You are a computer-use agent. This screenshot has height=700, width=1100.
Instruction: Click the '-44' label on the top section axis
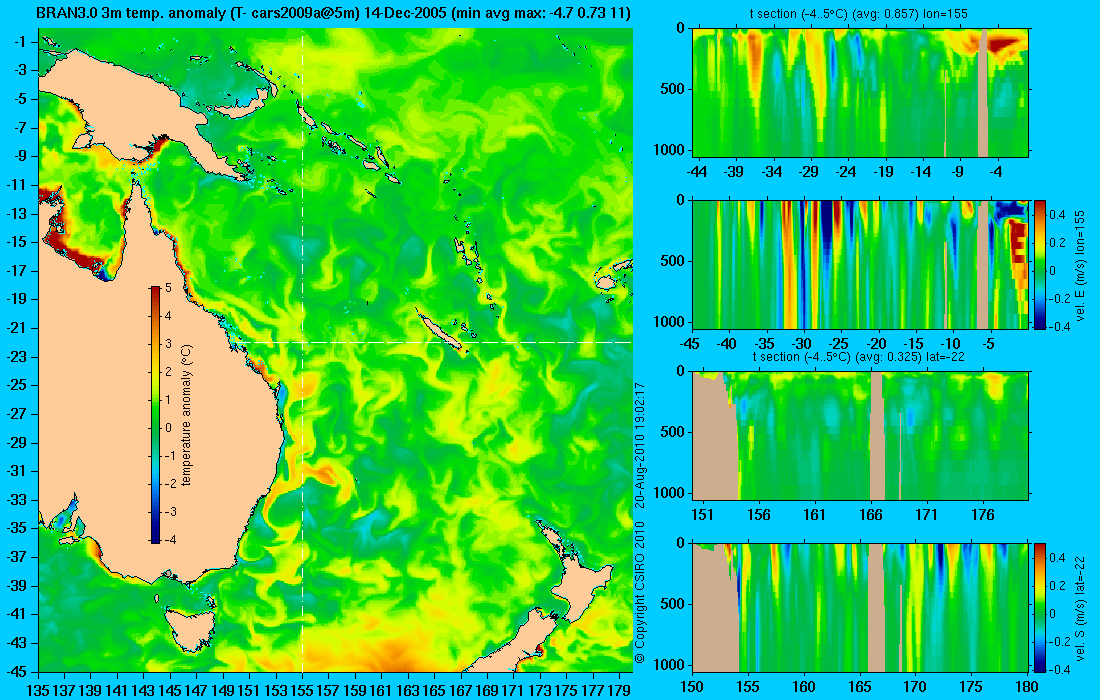697,171
